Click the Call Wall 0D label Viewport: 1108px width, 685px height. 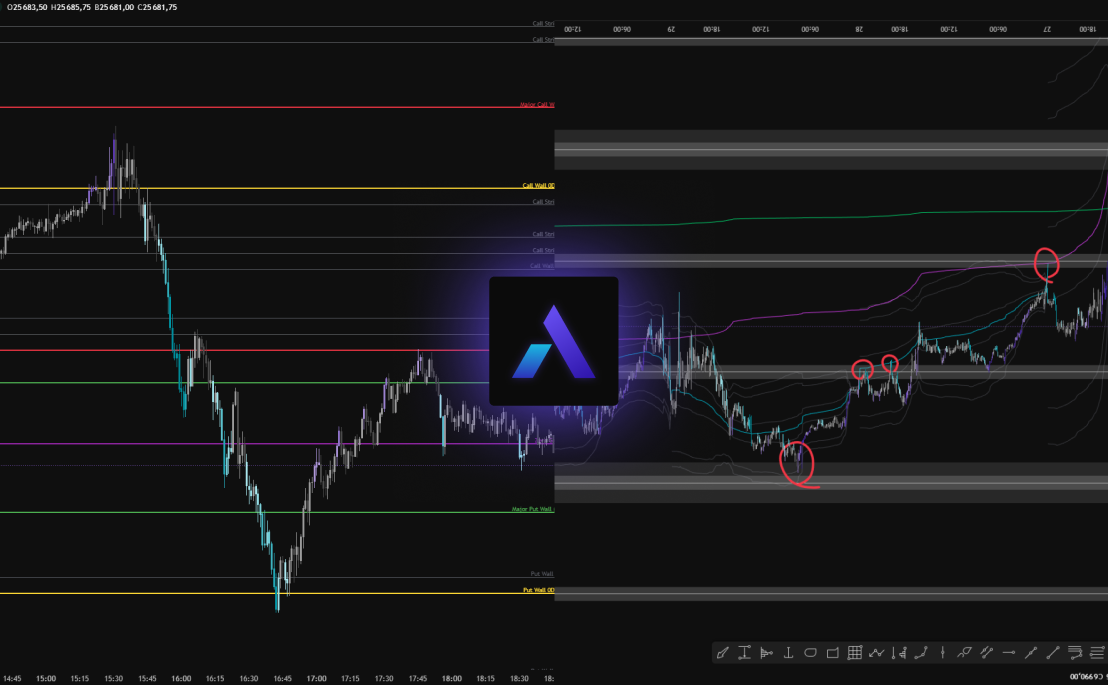point(538,185)
